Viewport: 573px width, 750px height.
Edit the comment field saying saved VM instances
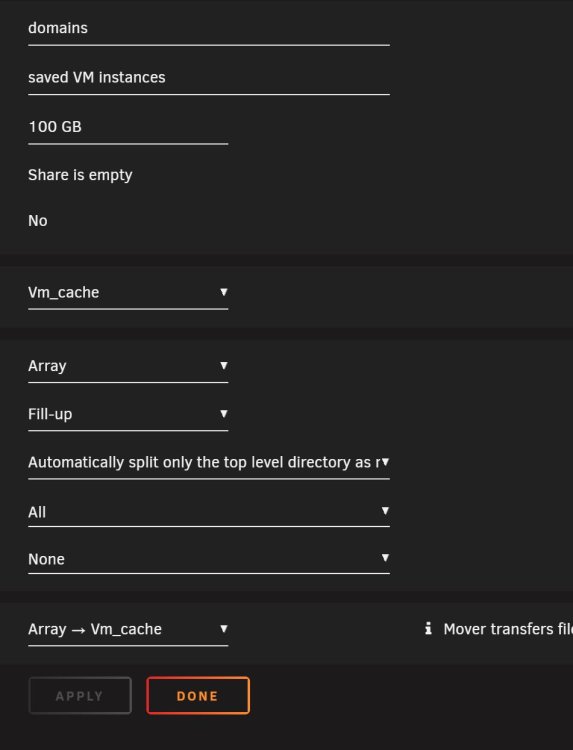point(209,78)
